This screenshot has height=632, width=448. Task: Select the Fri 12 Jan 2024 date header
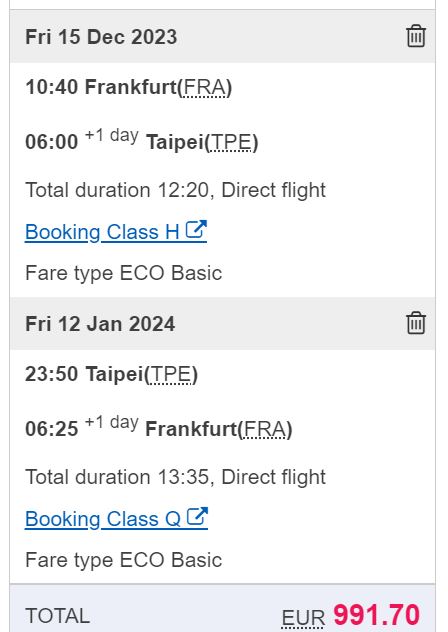100,324
